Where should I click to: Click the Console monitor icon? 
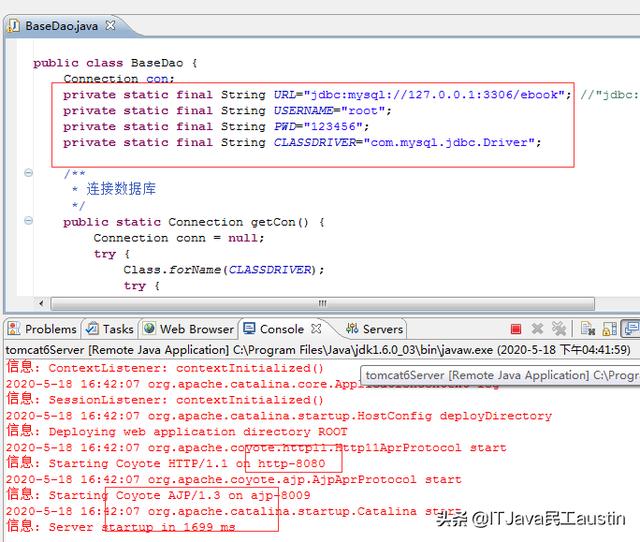pos(249,329)
